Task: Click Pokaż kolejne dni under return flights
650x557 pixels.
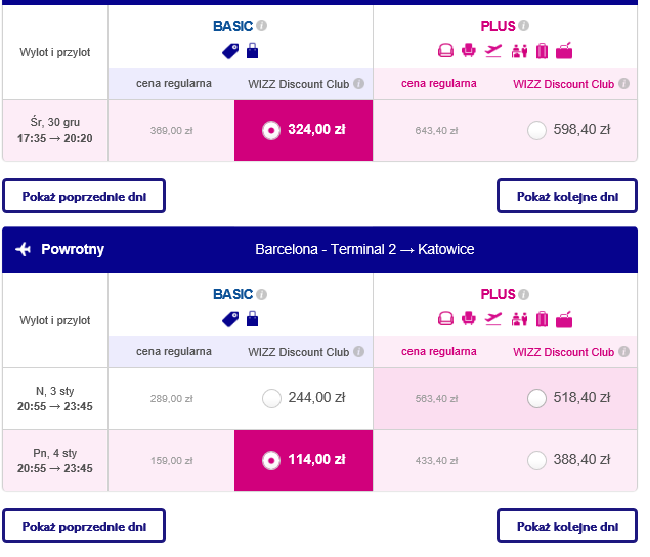Action: (x=567, y=526)
